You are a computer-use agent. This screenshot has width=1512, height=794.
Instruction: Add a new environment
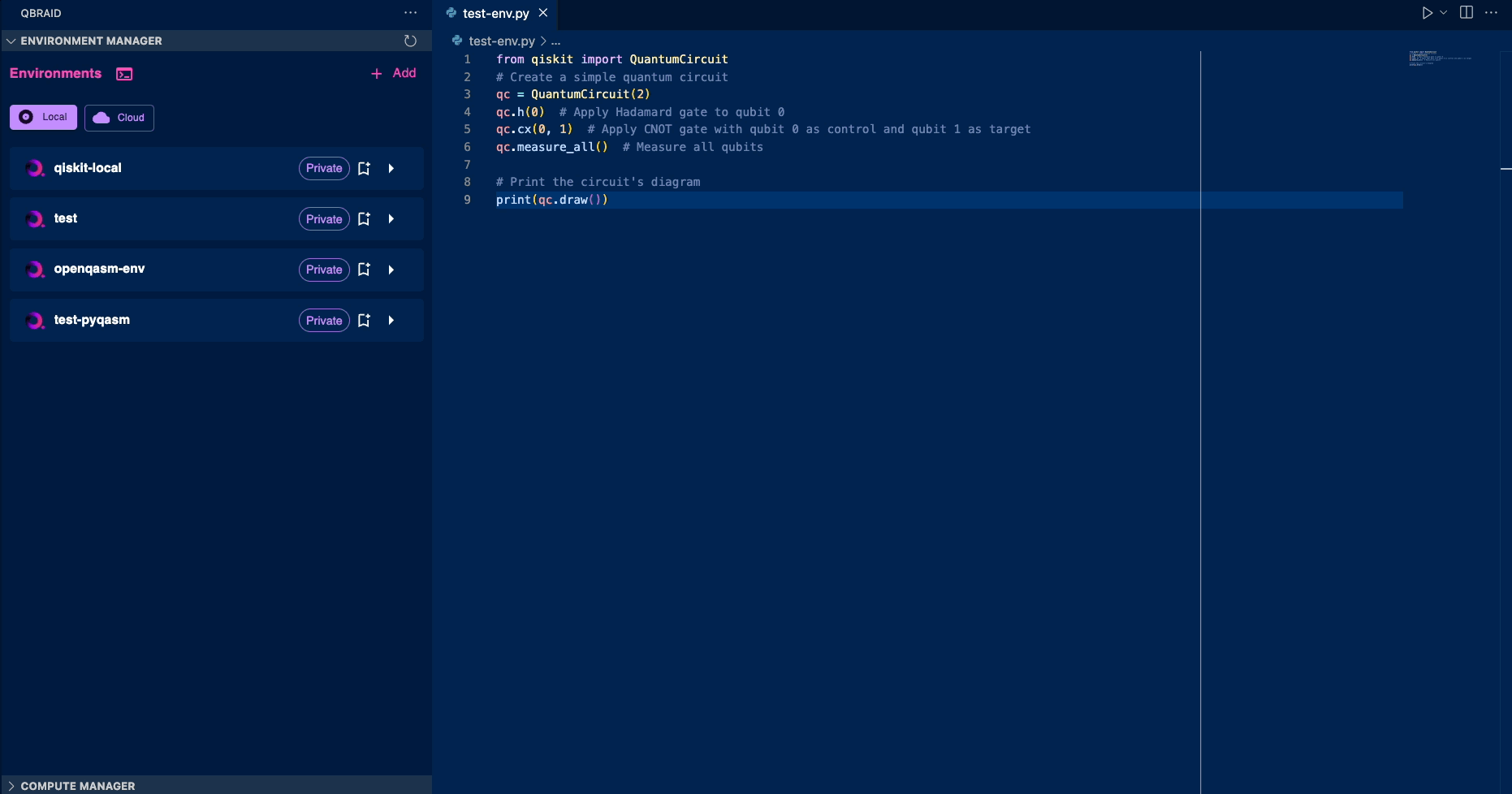pyautogui.click(x=394, y=73)
